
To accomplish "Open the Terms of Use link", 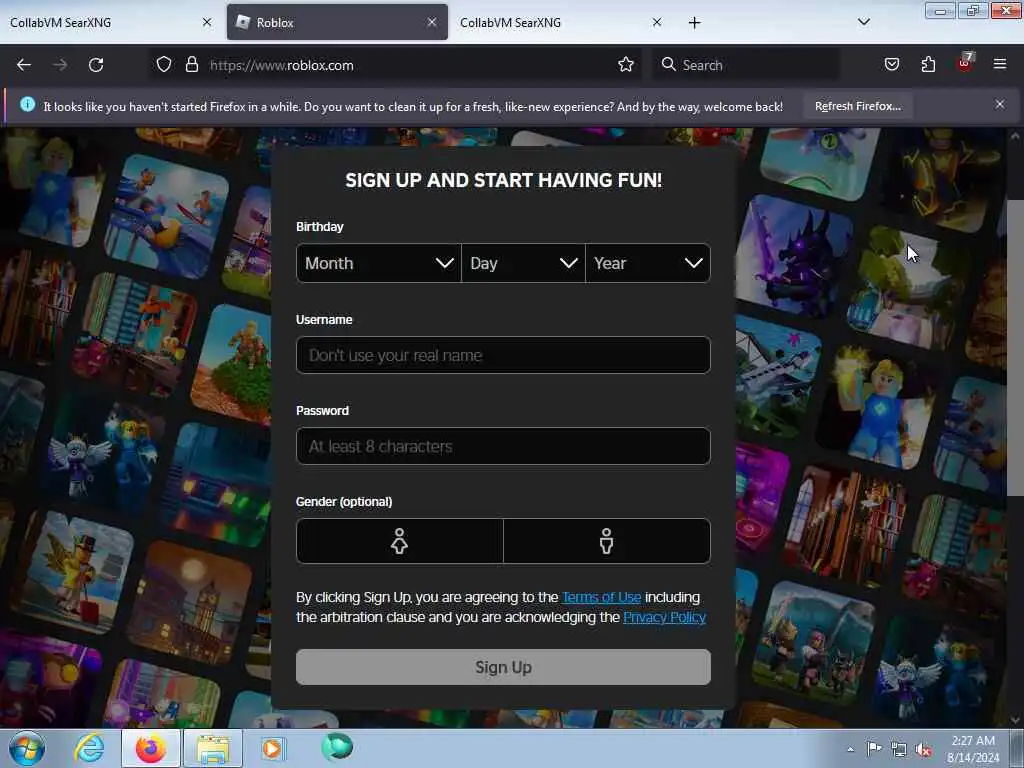I will point(601,597).
